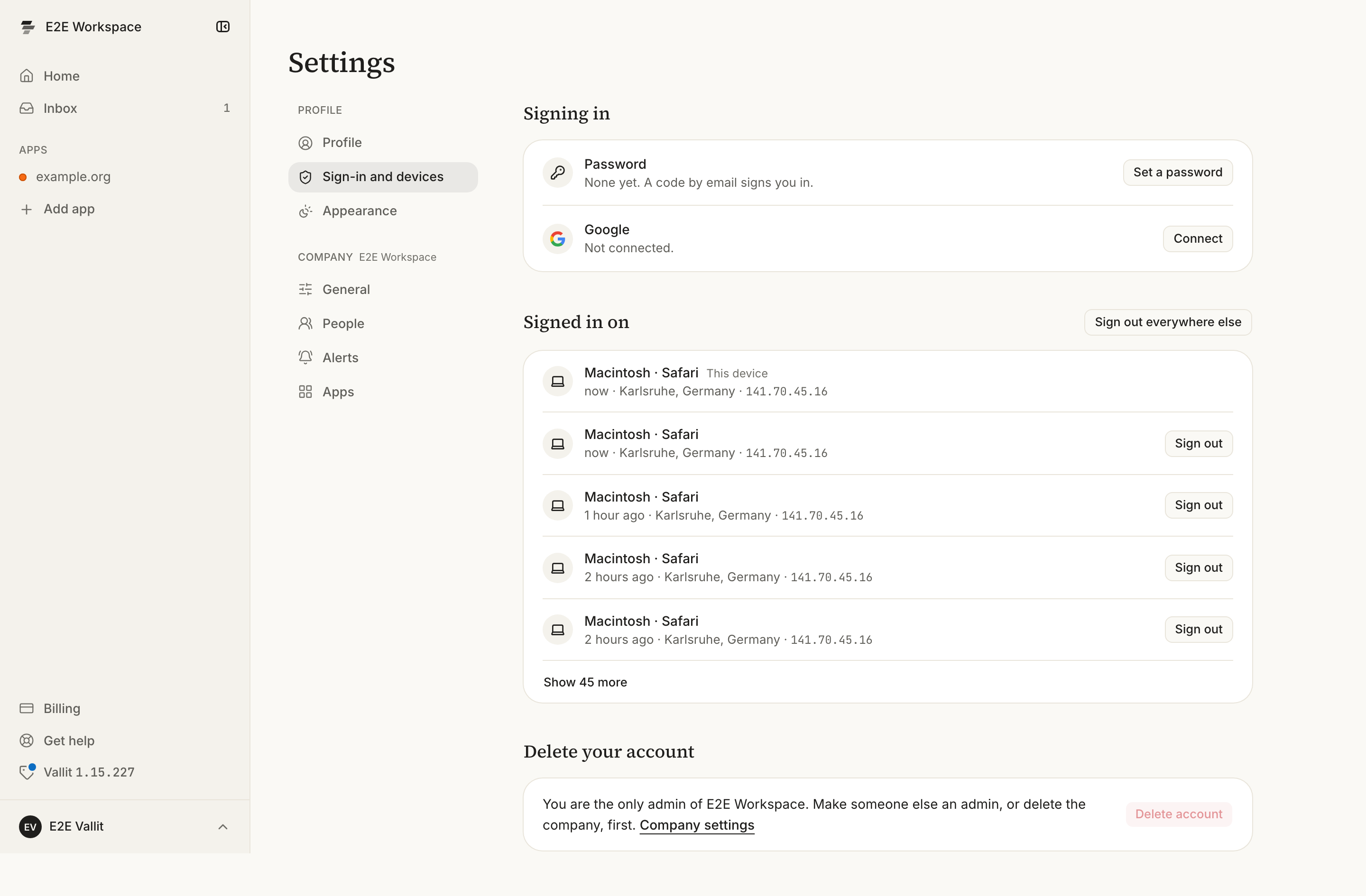1366x896 pixels.
Task: Click the Password key icon
Action: (x=557, y=173)
